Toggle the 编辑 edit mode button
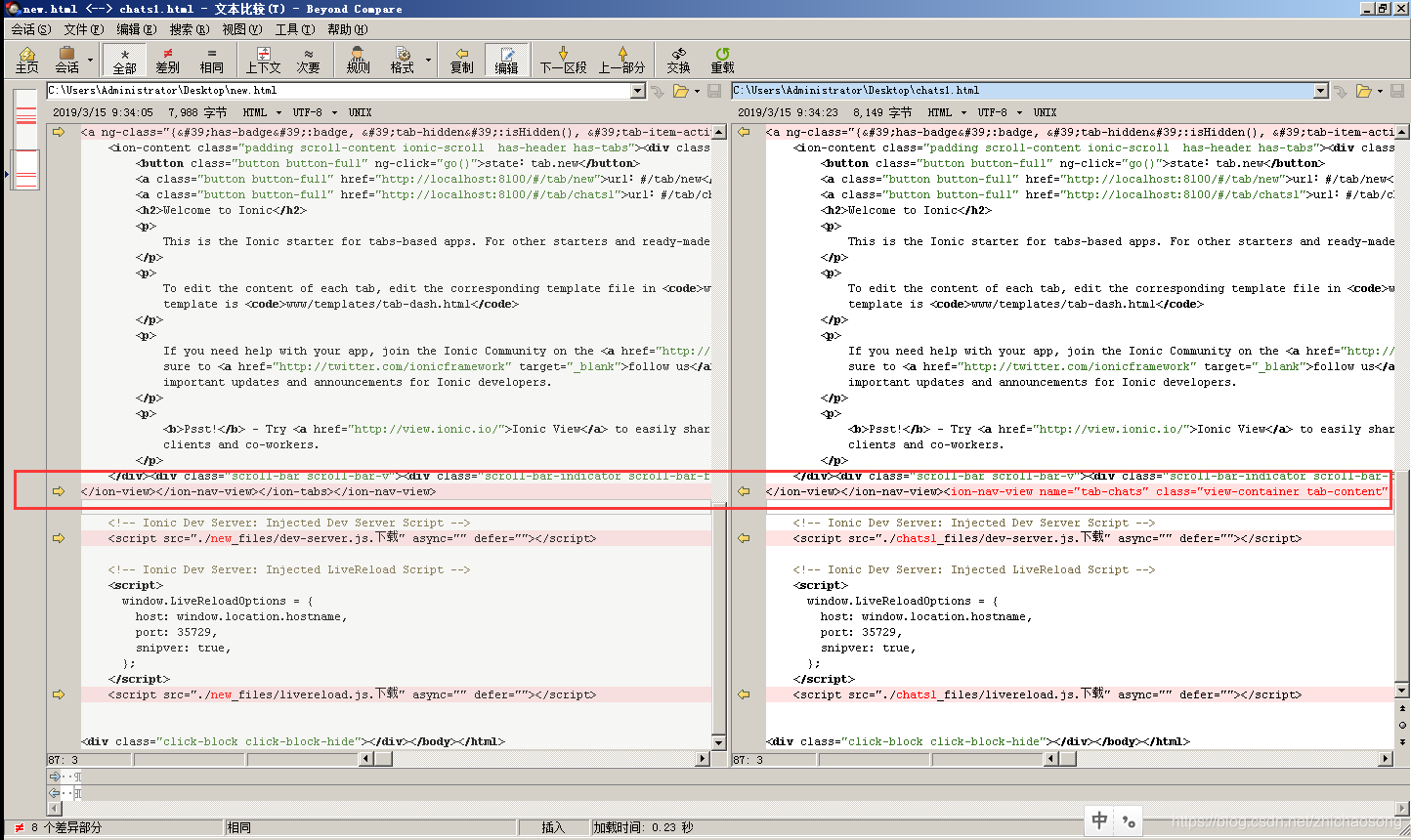 click(506, 60)
